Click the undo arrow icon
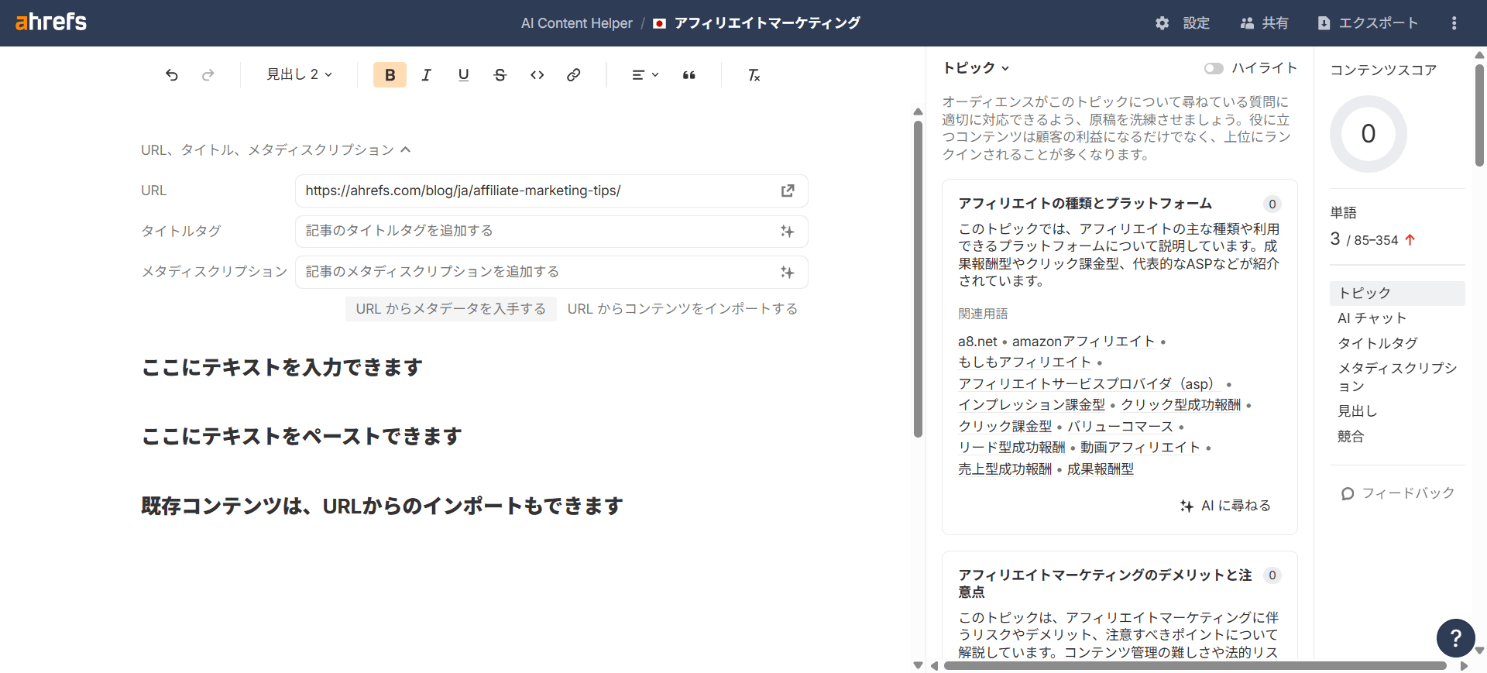The width and height of the screenshot is (1487, 673). click(x=172, y=75)
